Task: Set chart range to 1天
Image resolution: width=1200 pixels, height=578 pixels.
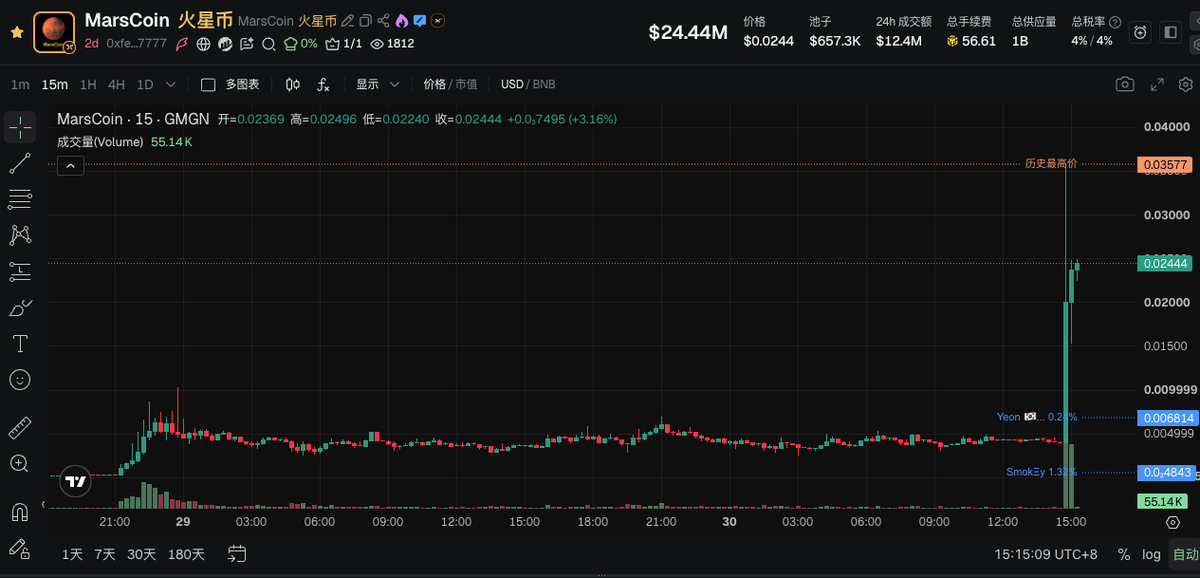Action: [x=72, y=554]
